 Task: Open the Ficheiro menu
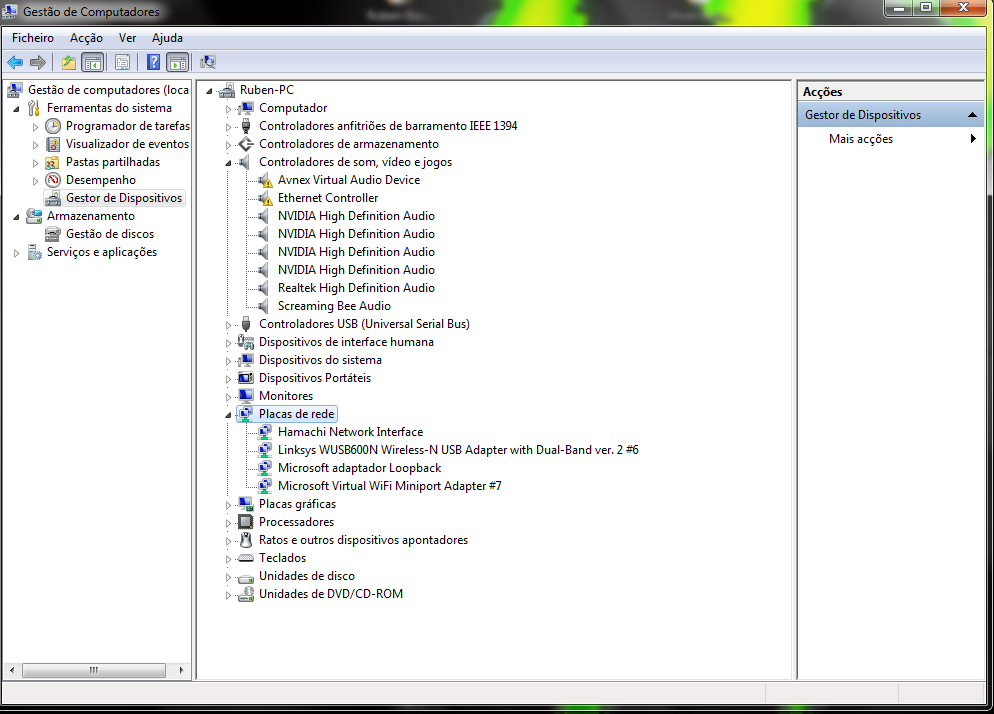pyautogui.click(x=33, y=37)
